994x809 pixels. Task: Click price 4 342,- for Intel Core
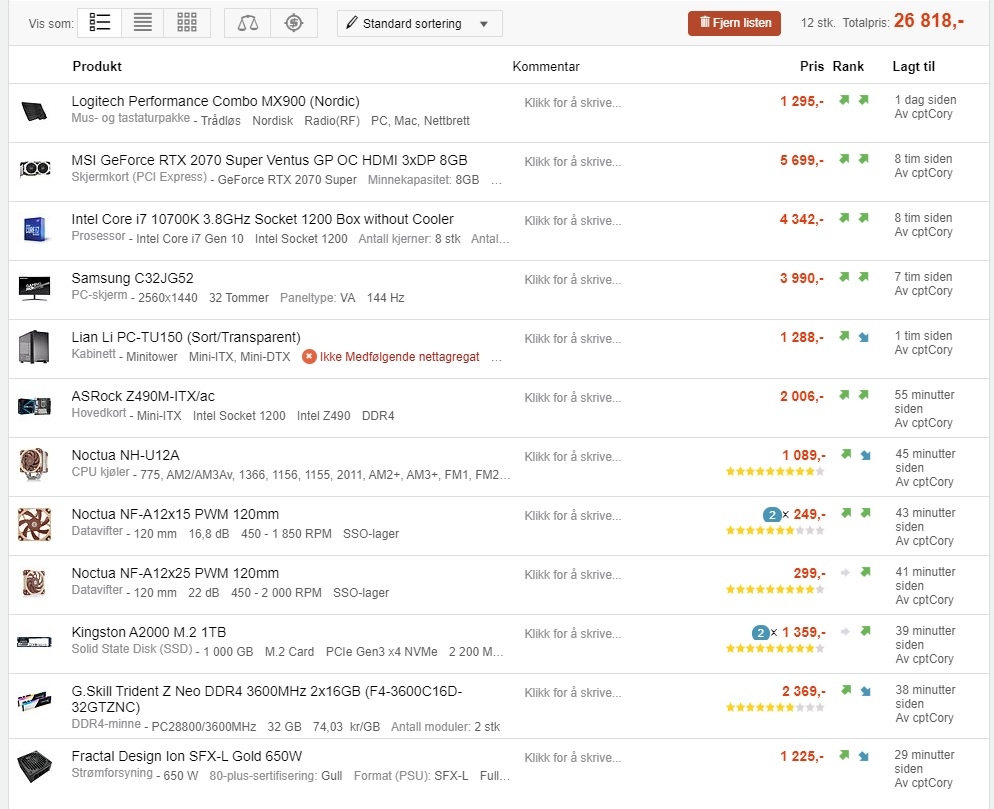click(x=802, y=219)
